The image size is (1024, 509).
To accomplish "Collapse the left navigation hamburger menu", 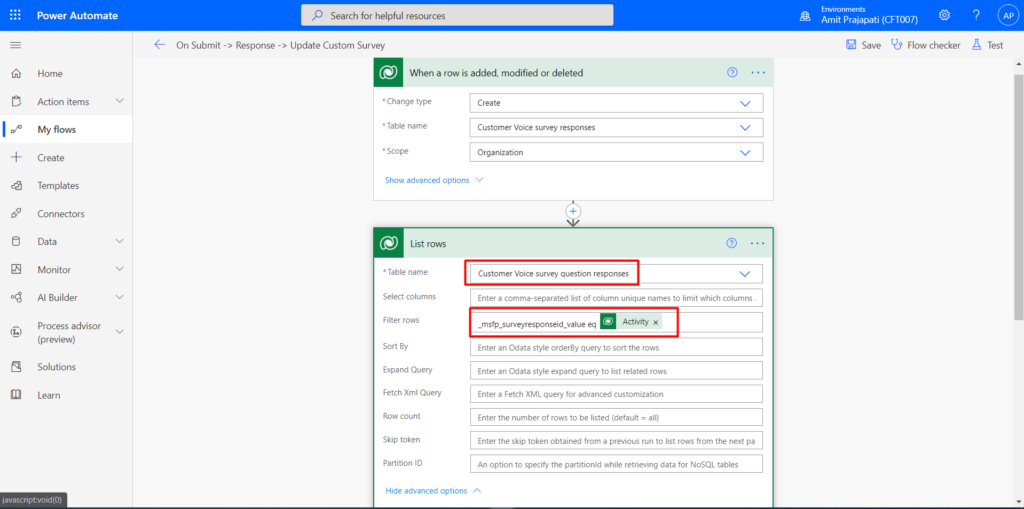I will pyautogui.click(x=16, y=45).
